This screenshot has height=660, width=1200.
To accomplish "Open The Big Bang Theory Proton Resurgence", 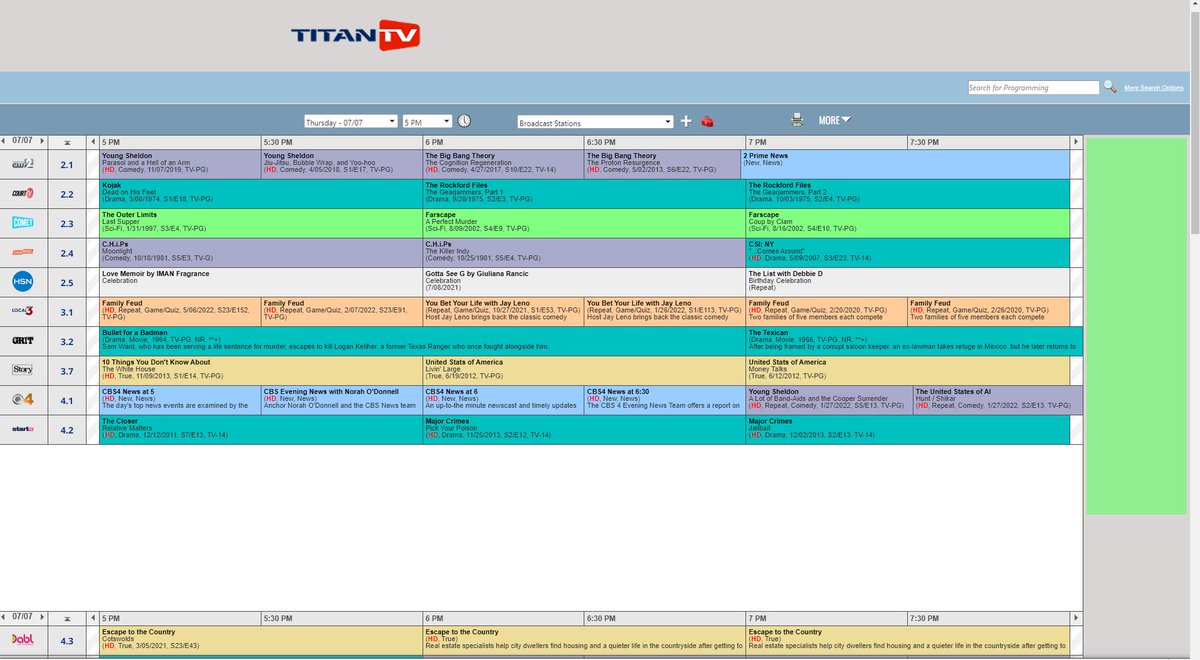I will (x=664, y=164).
